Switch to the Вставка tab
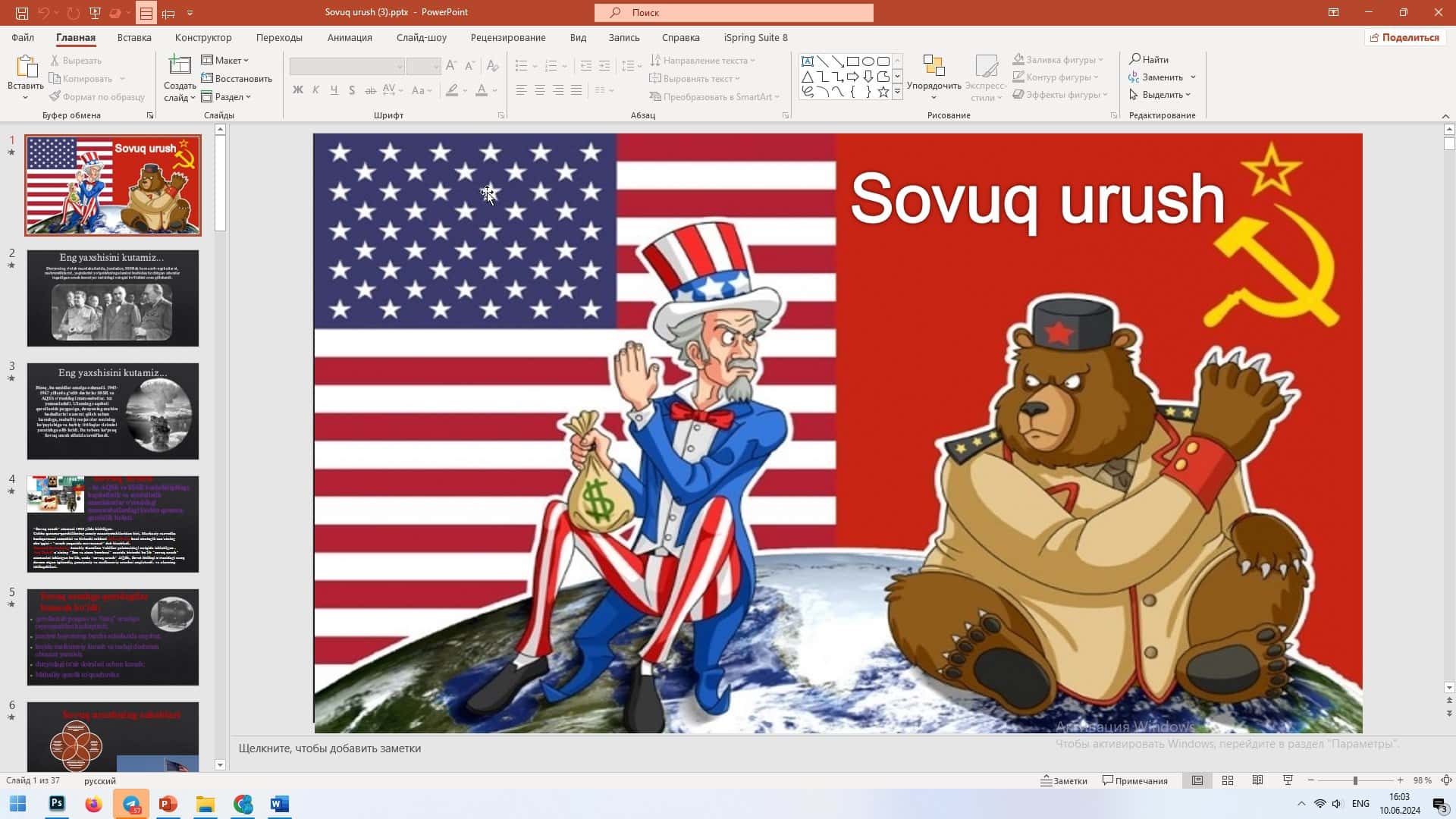The height and width of the screenshot is (819, 1456). pos(134,37)
